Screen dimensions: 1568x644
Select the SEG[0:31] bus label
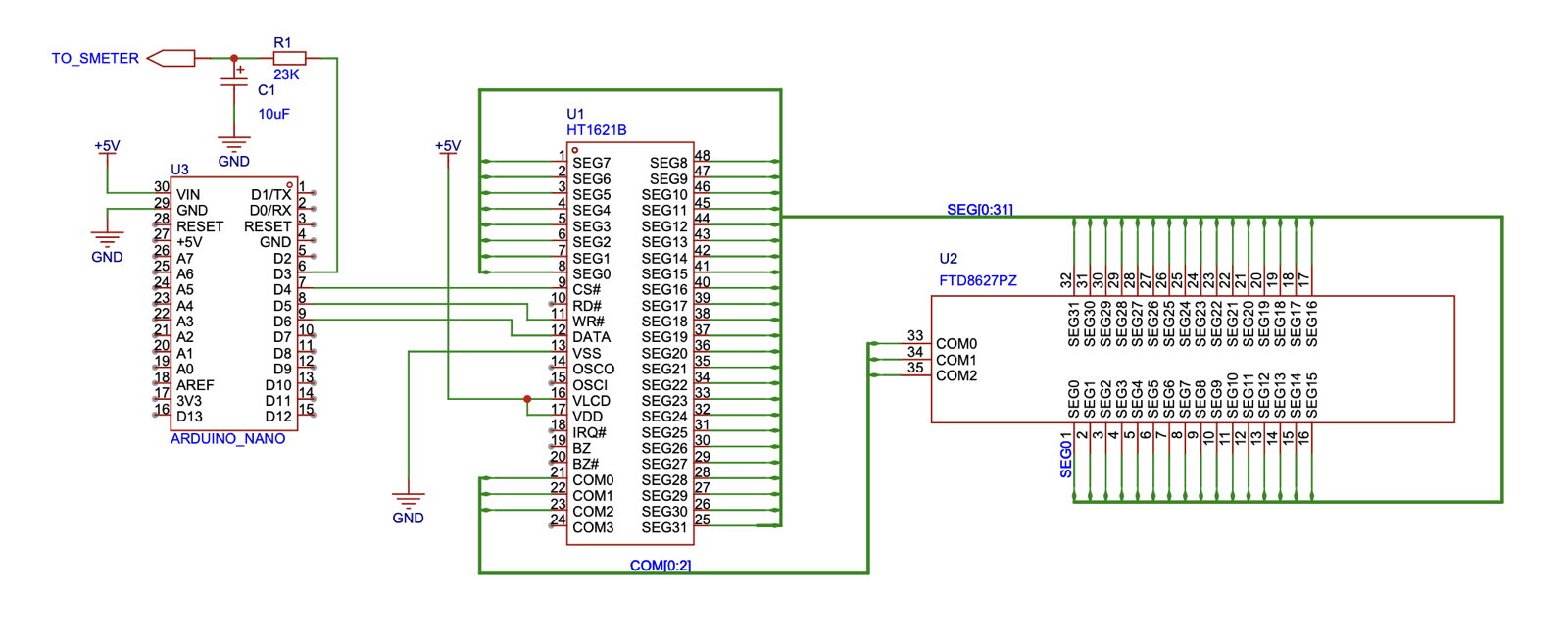click(979, 210)
